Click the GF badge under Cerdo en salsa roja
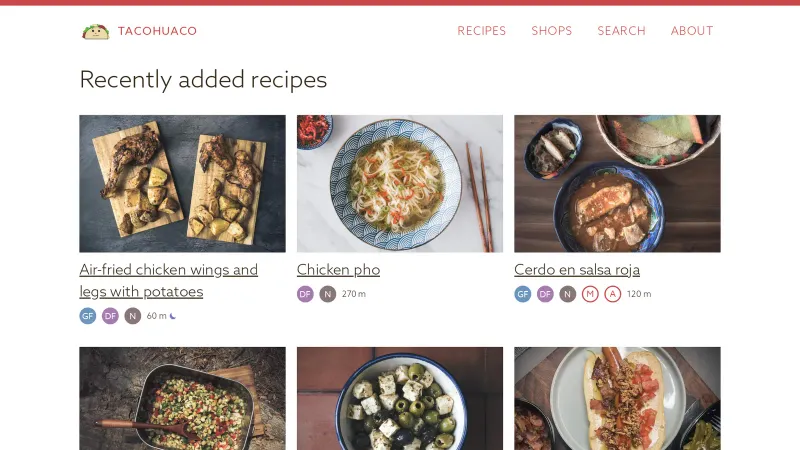This screenshot has height=450, width=800. coord(523,294)
